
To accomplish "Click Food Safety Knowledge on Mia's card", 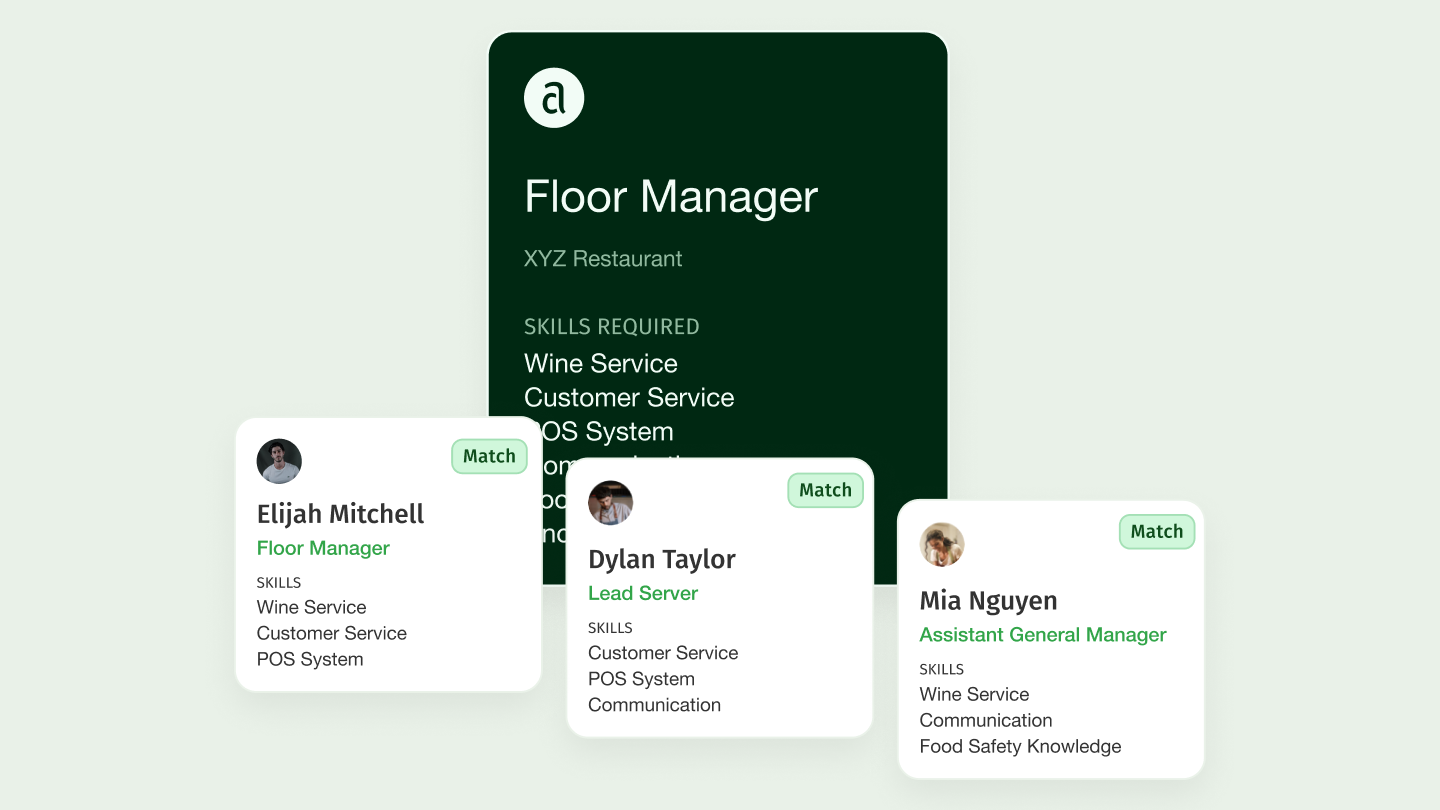I will coord(1020,746).
